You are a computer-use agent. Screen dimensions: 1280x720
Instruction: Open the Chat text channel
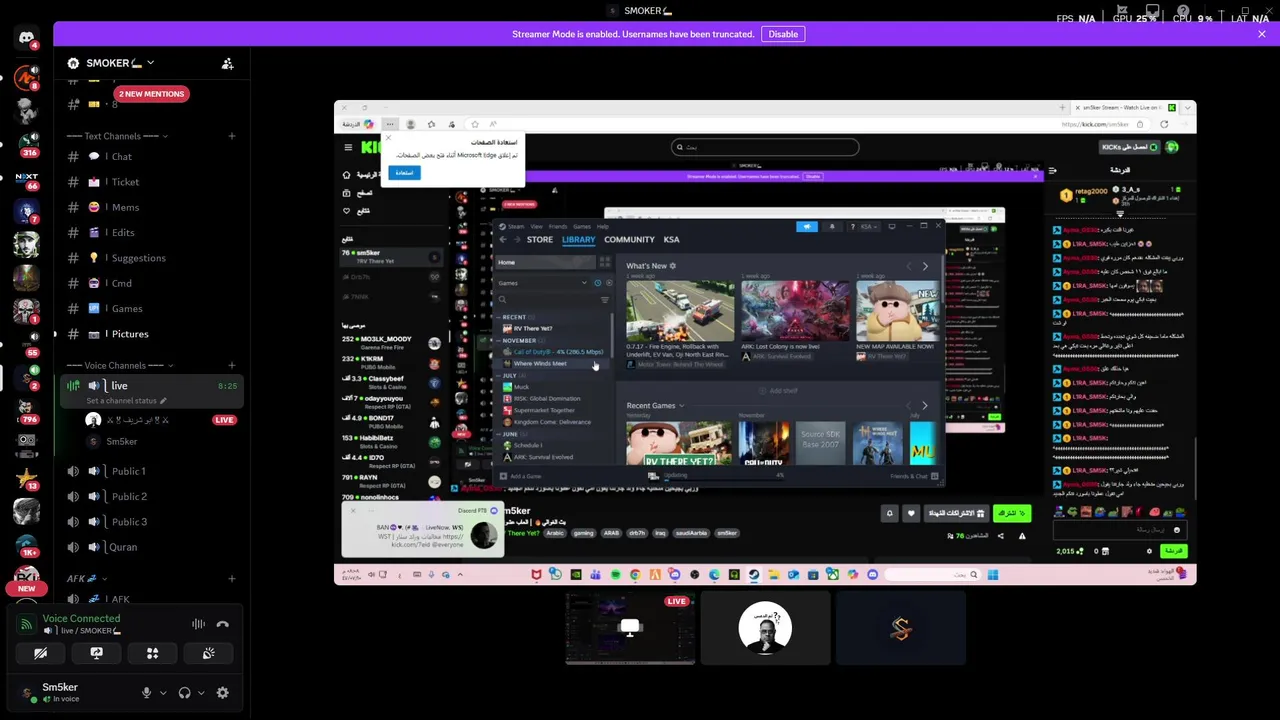153,156
